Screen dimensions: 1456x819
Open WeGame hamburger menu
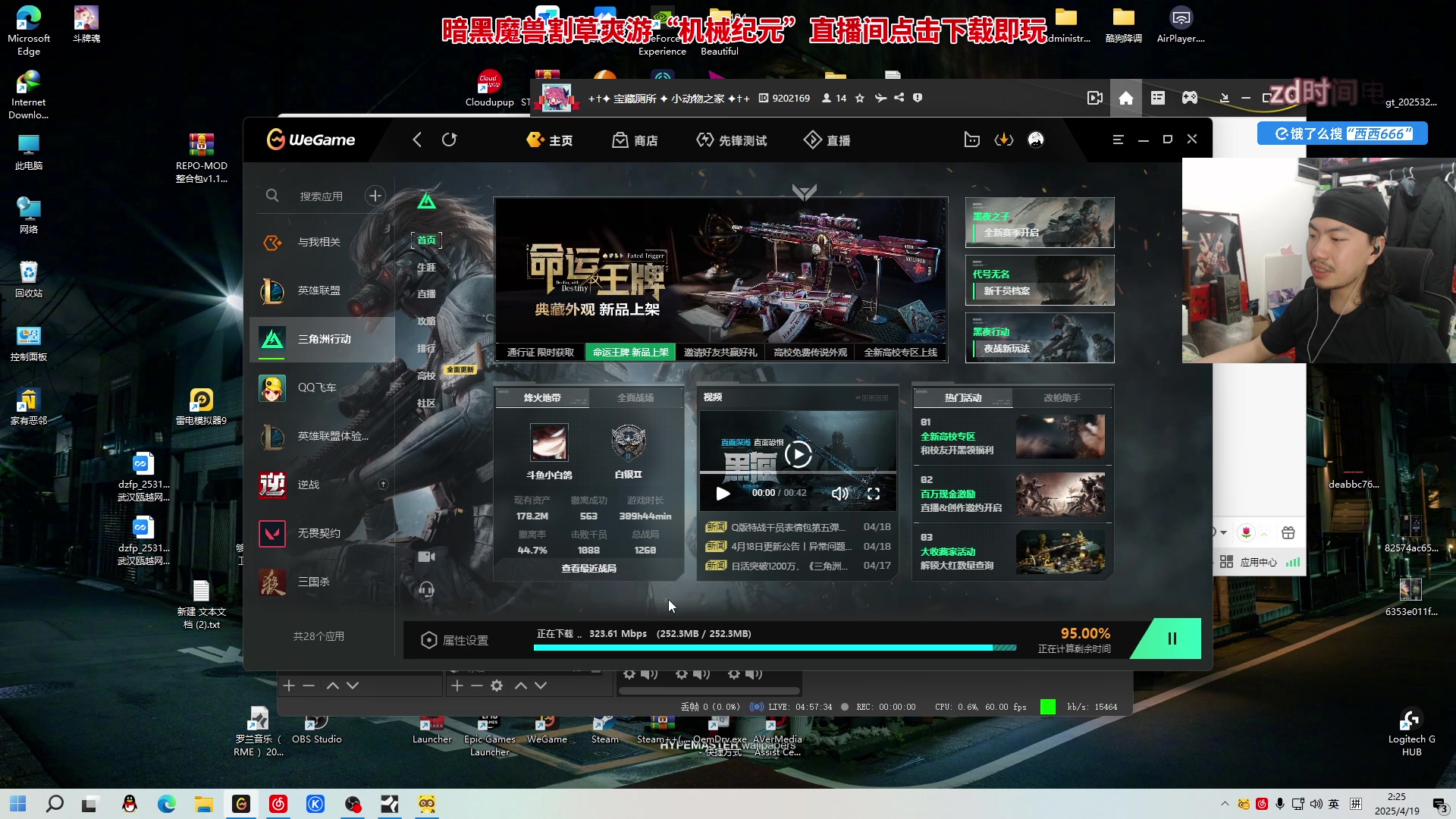coord(1118,140)
